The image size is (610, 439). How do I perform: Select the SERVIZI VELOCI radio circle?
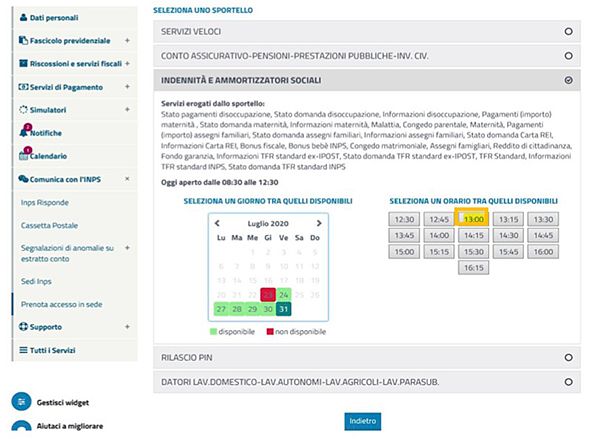click(x=568, y=32)
